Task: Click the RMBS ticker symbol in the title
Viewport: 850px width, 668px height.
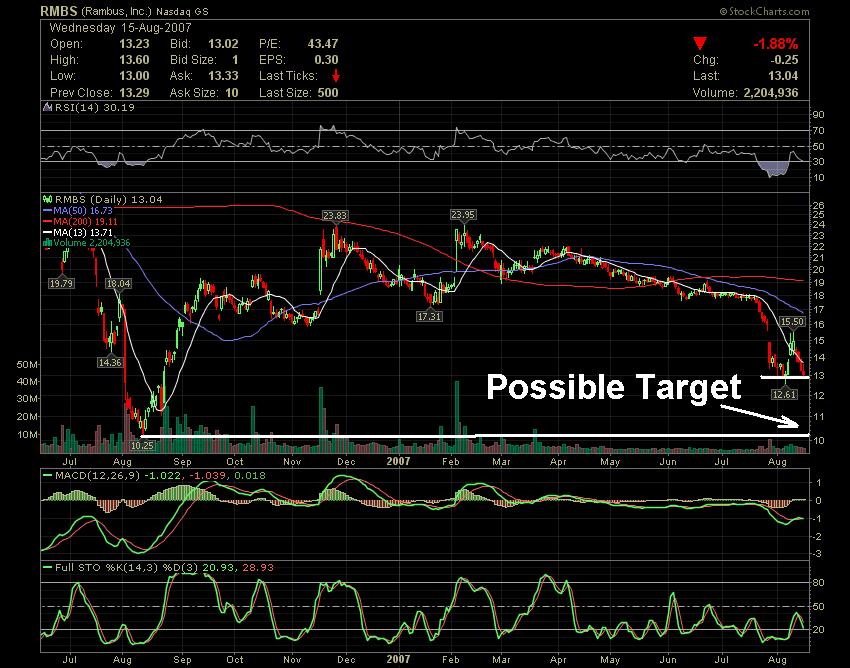Action: [59, 11]
